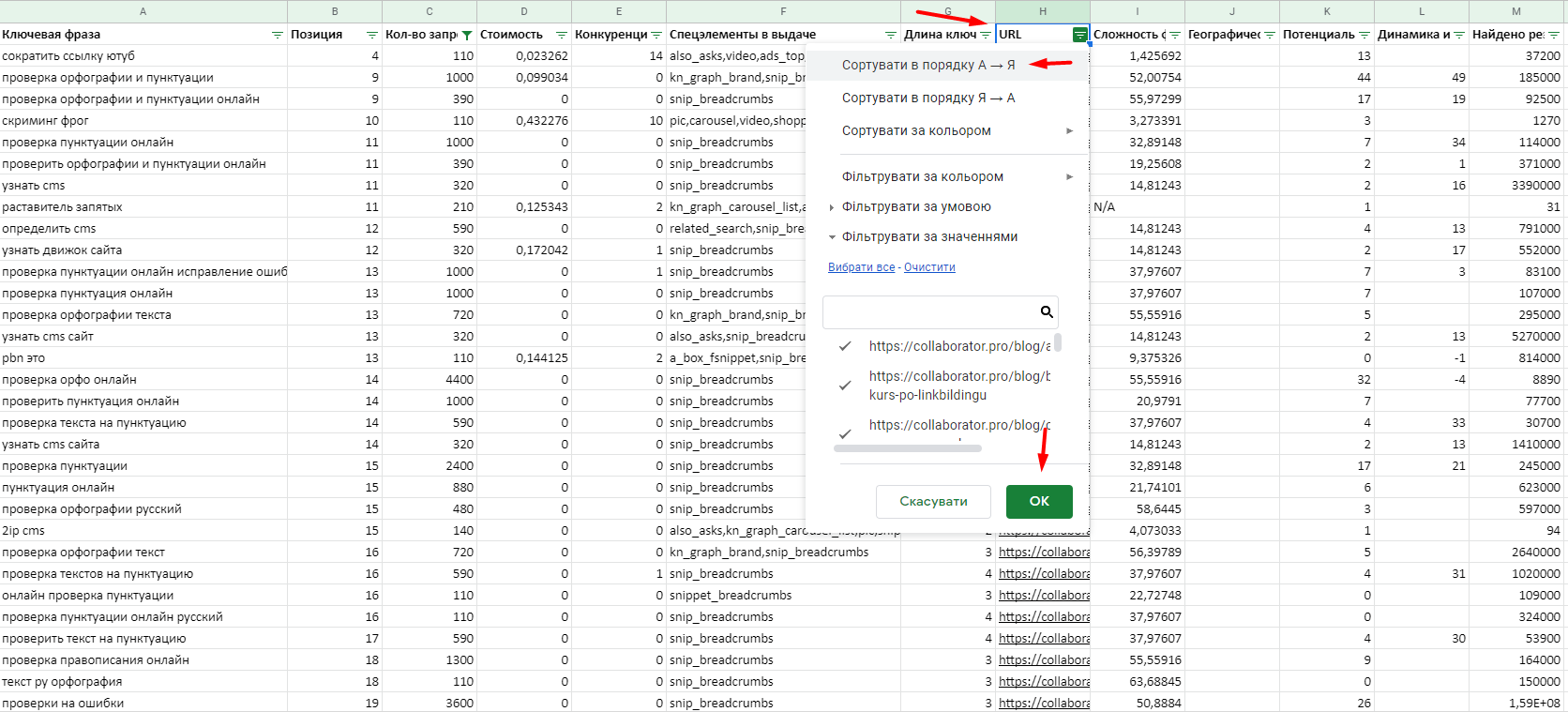Click the Очистити link
1568x712 pixels.
pos(929,267)
